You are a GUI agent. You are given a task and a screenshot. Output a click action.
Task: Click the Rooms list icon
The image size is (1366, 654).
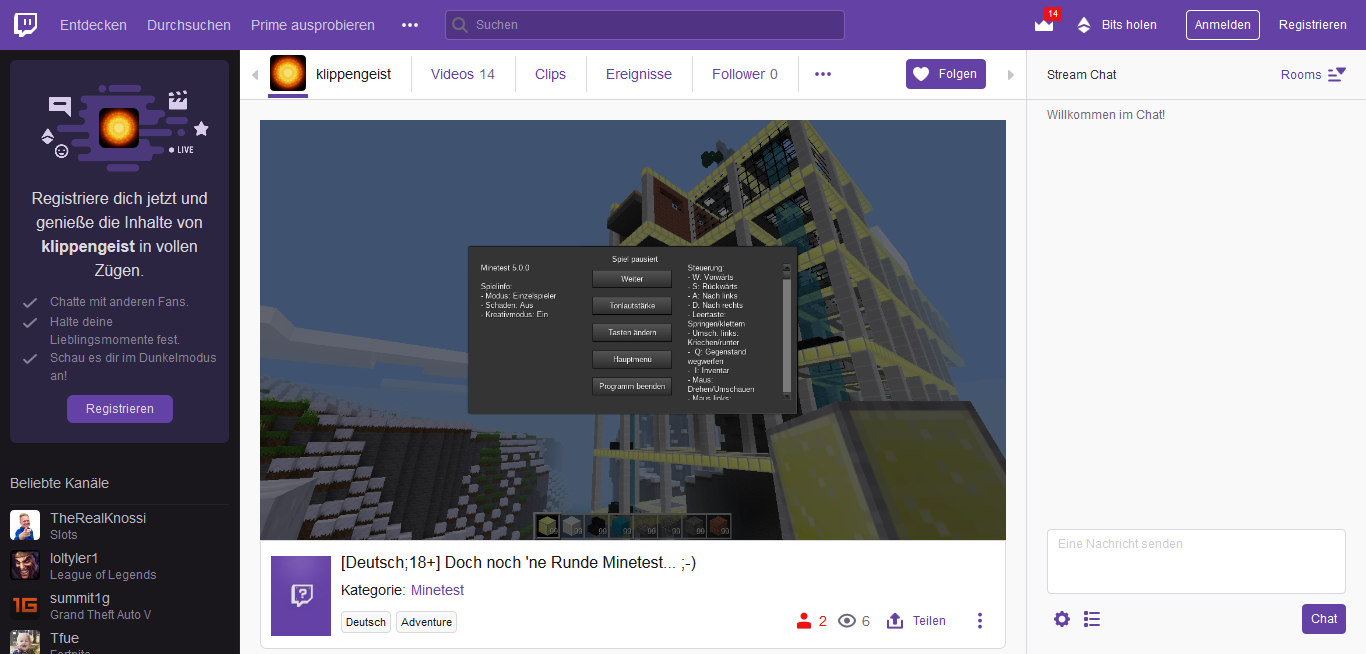click(x=1337, y=75)
